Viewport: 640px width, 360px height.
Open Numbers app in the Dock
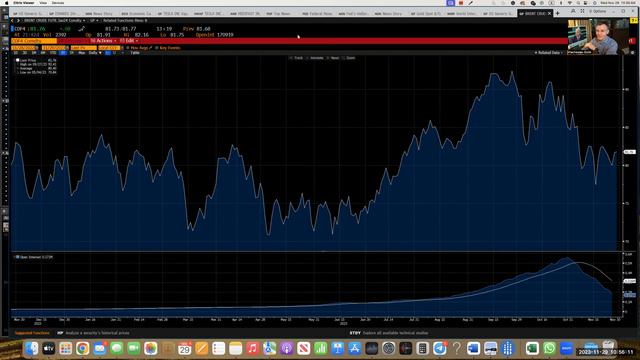coord(320,349)
